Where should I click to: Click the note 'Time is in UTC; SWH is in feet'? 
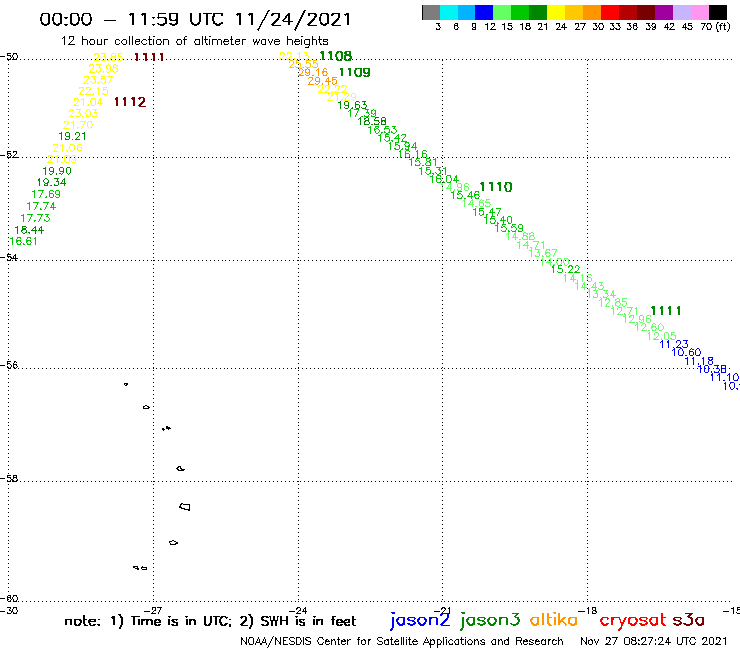tap(210, 621)
